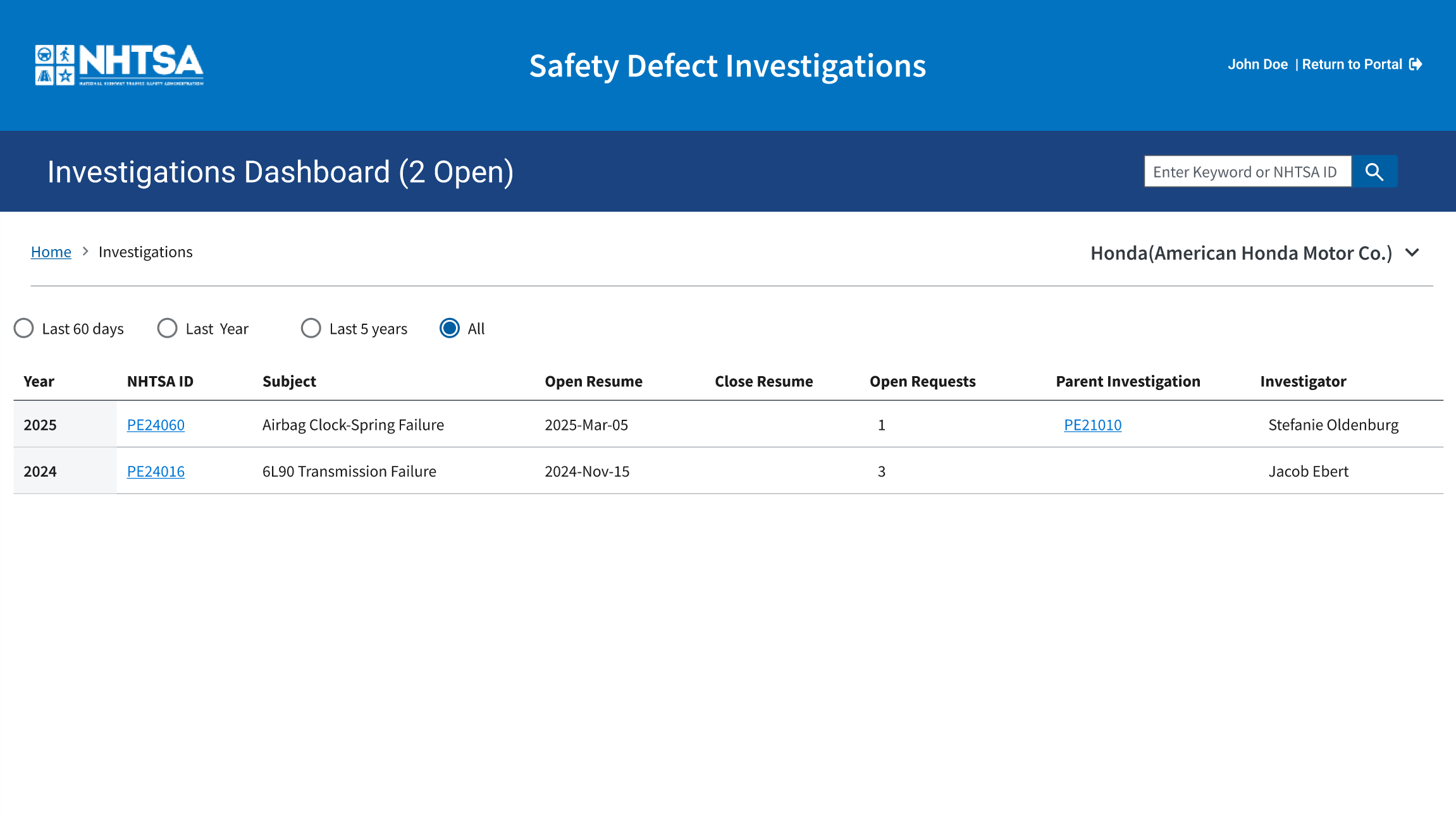Select the Last 60 days filter
The image size is (1456, 818).
click(x=24, y=328)
